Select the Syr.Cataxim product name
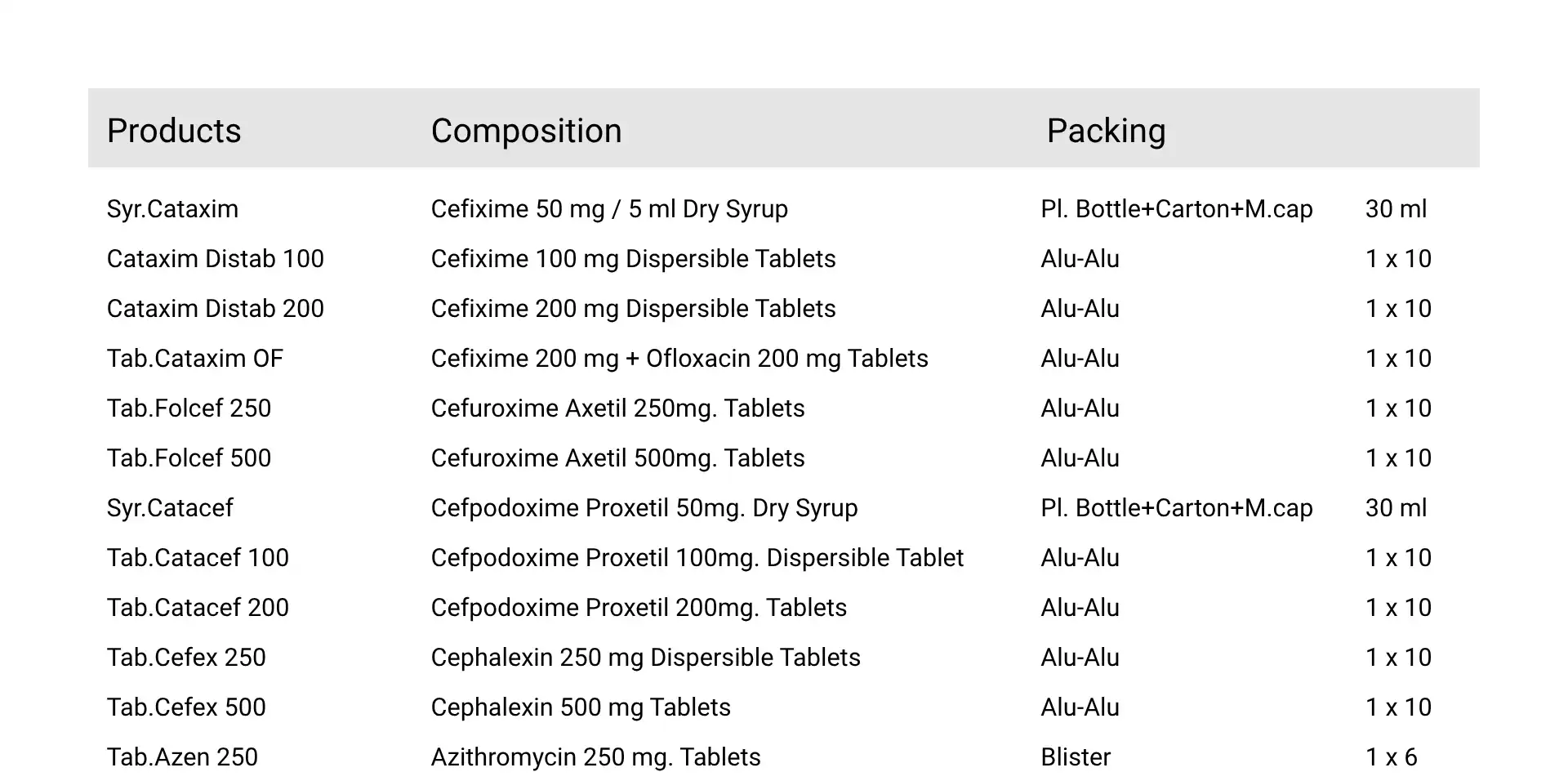This screenshot has height=781, width=1568. click(x=172, y=209)
